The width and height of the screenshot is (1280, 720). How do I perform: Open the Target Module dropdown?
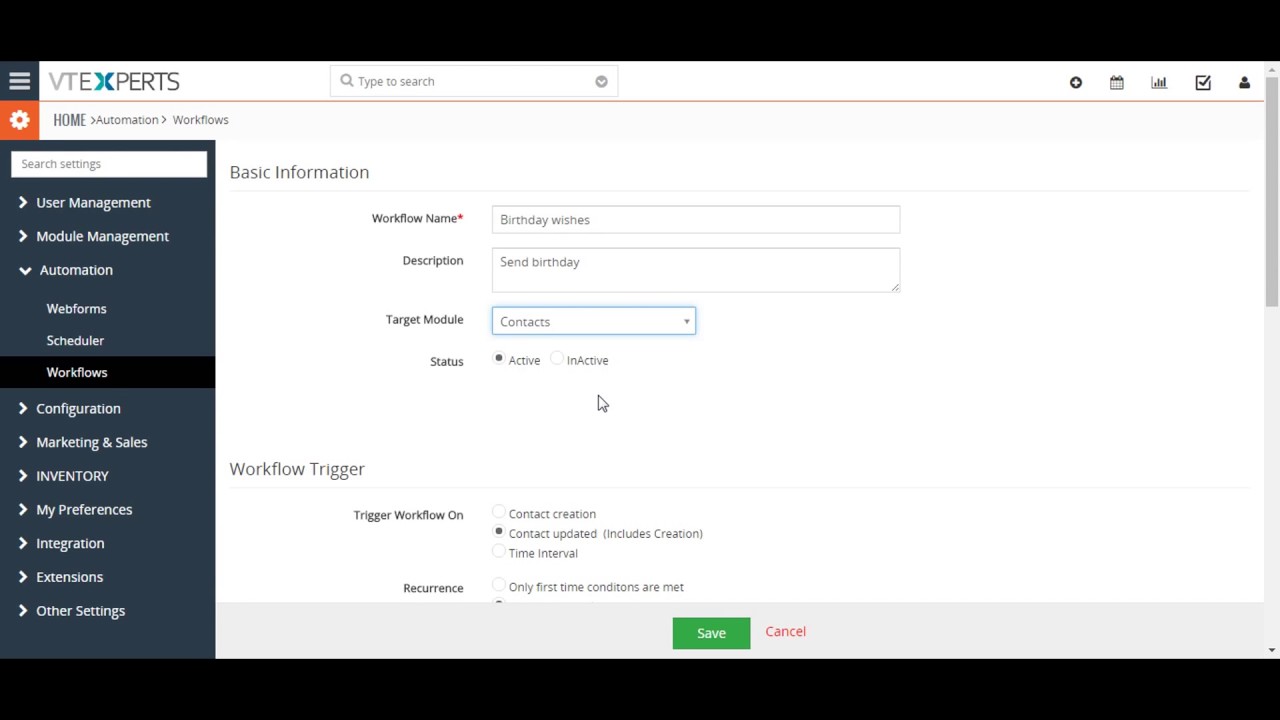(593, 321)
